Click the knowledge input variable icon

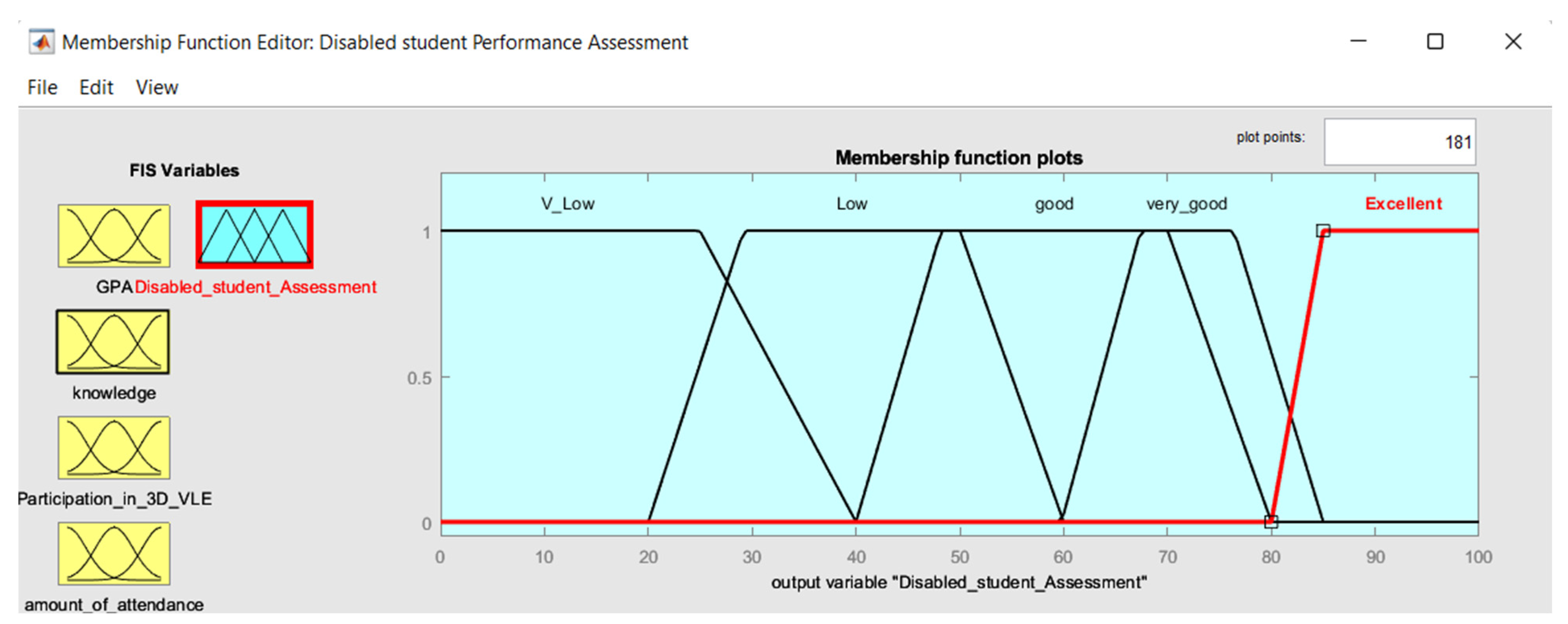(113, 342)
